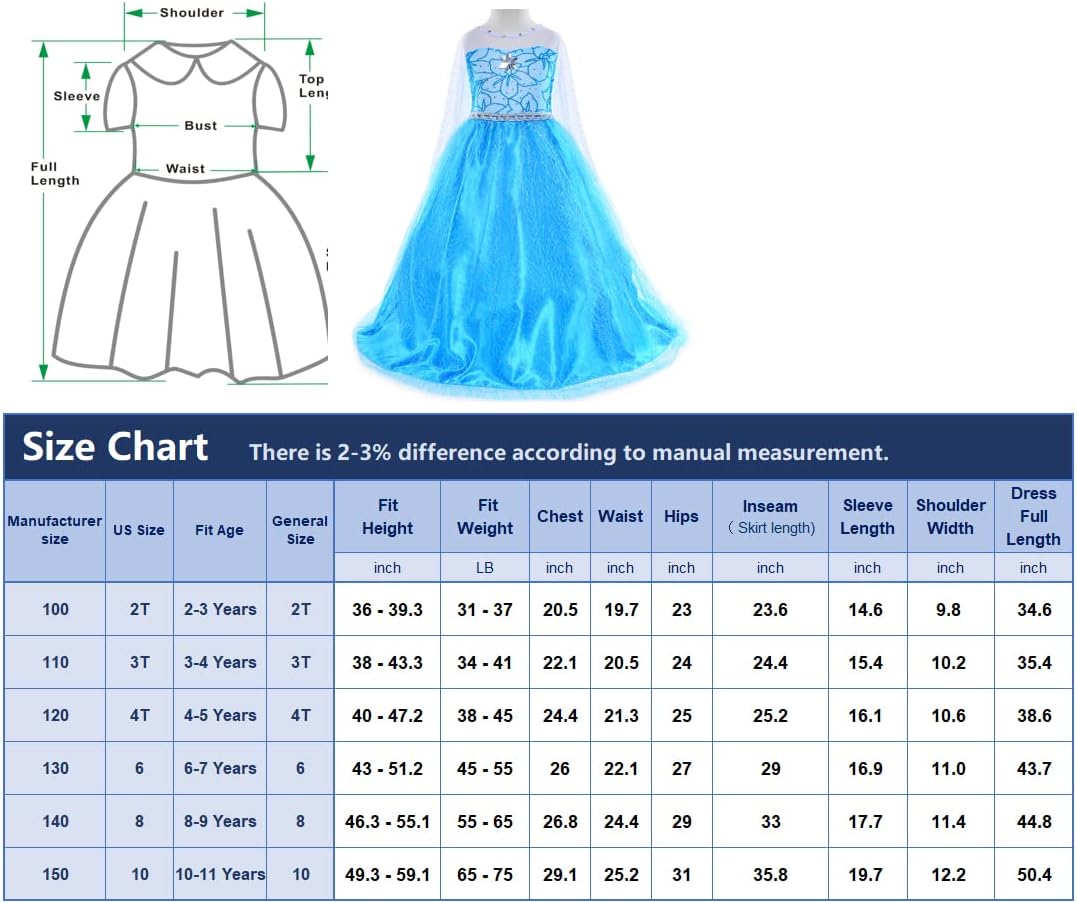Click the Fit Weight column header
Screen dimensions: 1077x903
coord(485,517)
